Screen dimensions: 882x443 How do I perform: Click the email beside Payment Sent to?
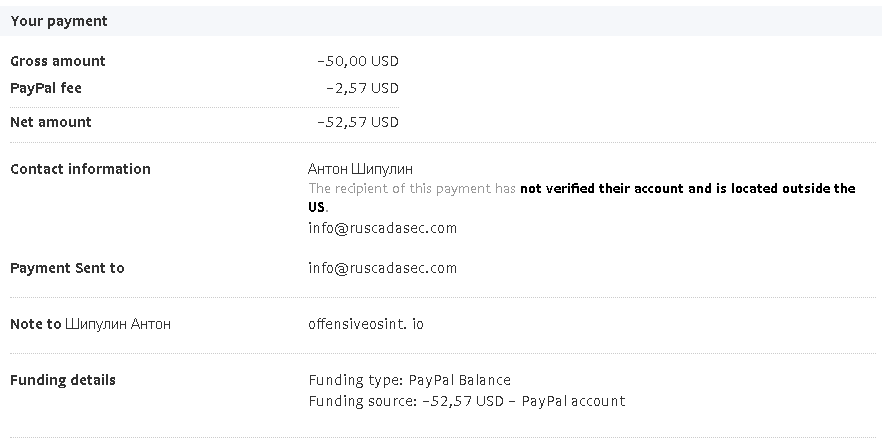point(382,268)
